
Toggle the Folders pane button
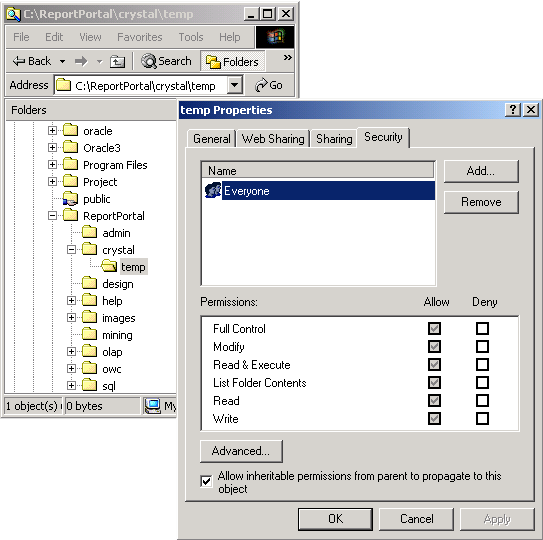[232, 61]
